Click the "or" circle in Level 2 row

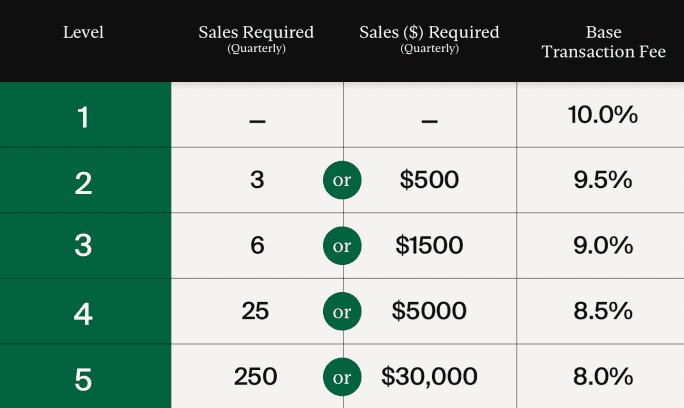pyautogui.click(x=342, y=181)
